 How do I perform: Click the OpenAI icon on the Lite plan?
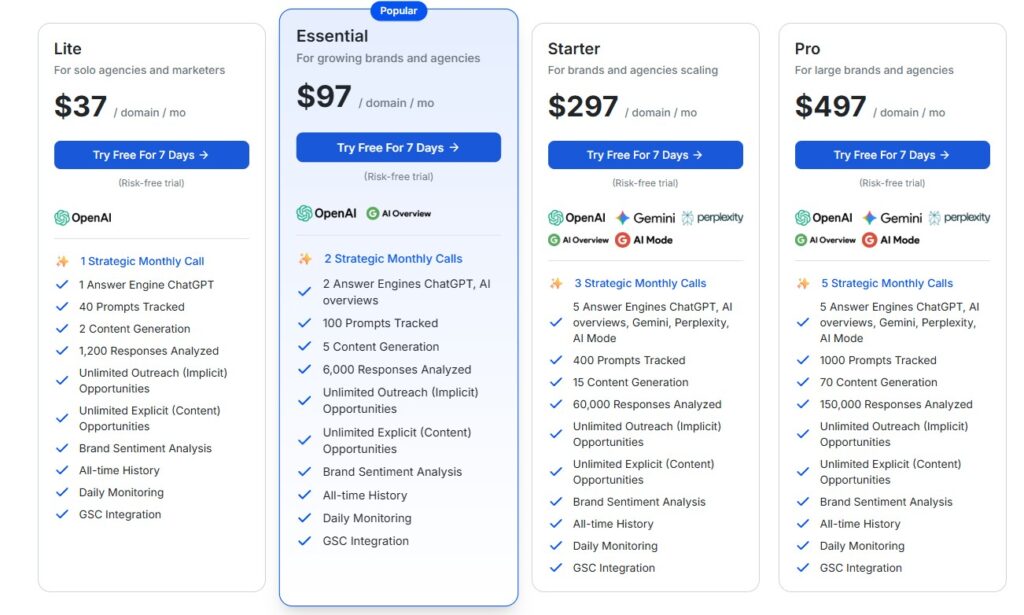pos(64,217)
